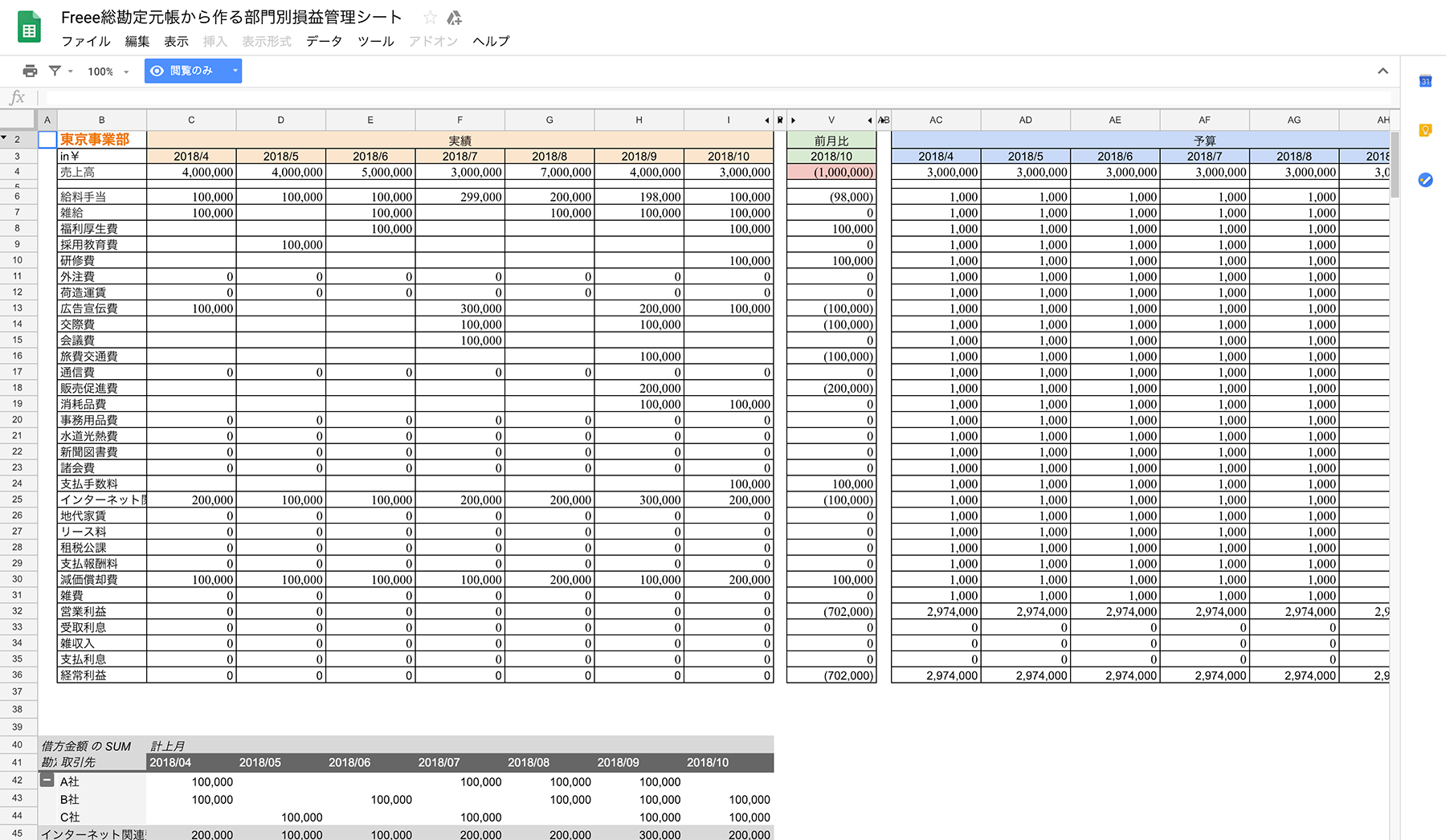Open the zoom level 100% dropdown

click(107, 71)
